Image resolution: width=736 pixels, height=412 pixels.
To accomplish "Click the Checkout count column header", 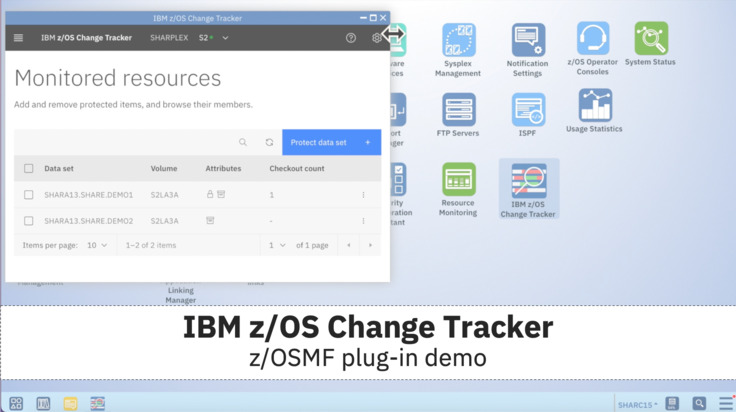I will 297,168.
